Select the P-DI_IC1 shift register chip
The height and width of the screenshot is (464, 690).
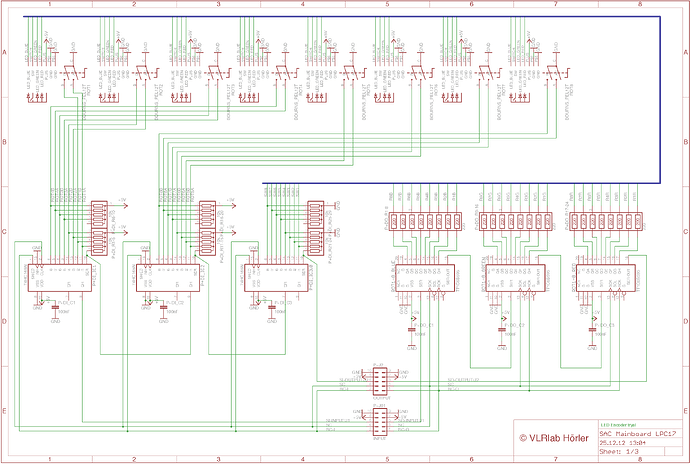59,278
